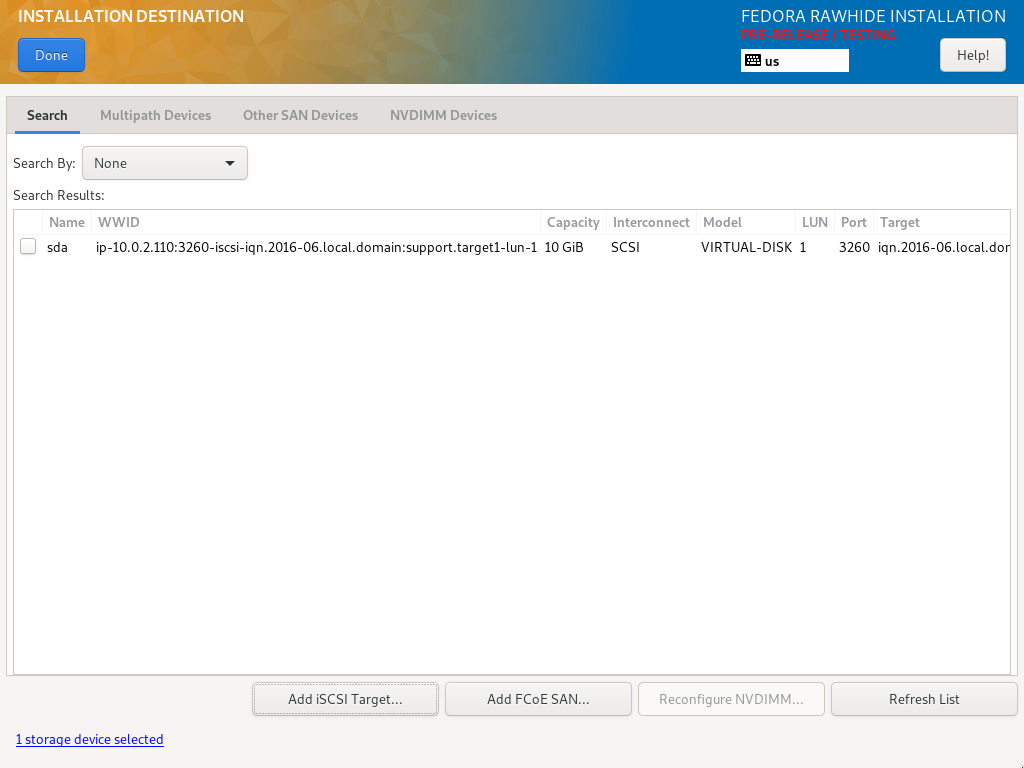Open the NVDIMM Devices tab

[x=443, y=116]
